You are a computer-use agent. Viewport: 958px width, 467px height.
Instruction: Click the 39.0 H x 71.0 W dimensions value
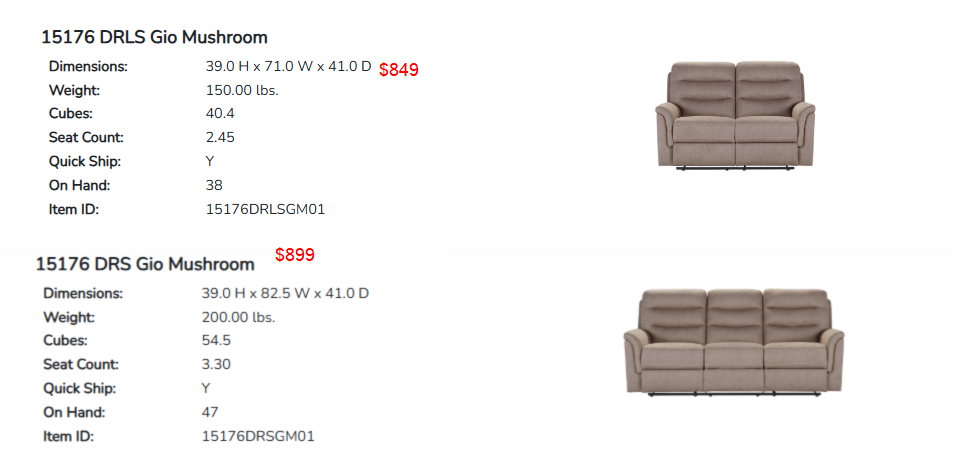pos(288,67)
